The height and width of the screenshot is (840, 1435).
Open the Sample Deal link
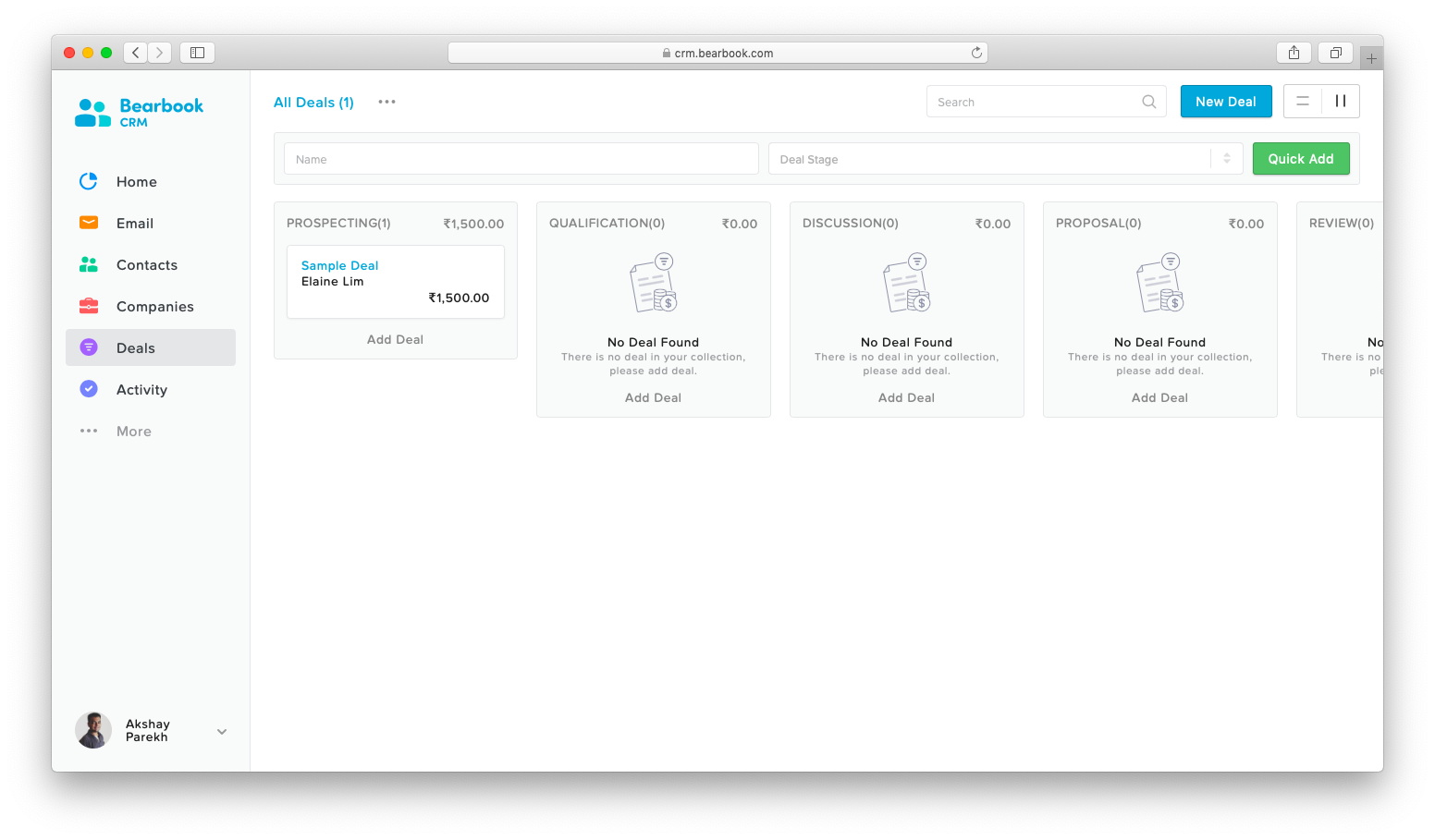click(x=339, y=265)
